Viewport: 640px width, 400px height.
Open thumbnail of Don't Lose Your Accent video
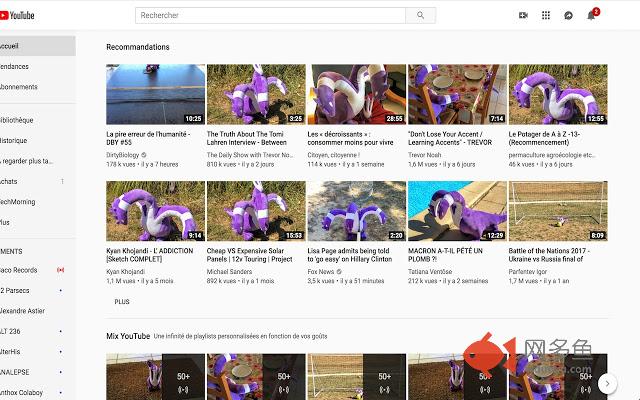[457, 94]
